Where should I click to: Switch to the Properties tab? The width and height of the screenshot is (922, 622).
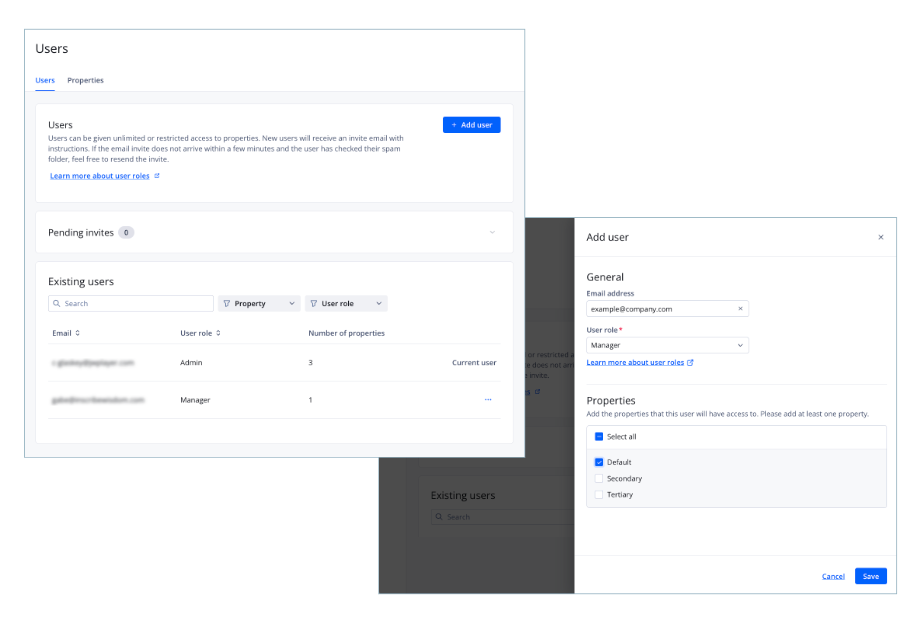point(85,80)
